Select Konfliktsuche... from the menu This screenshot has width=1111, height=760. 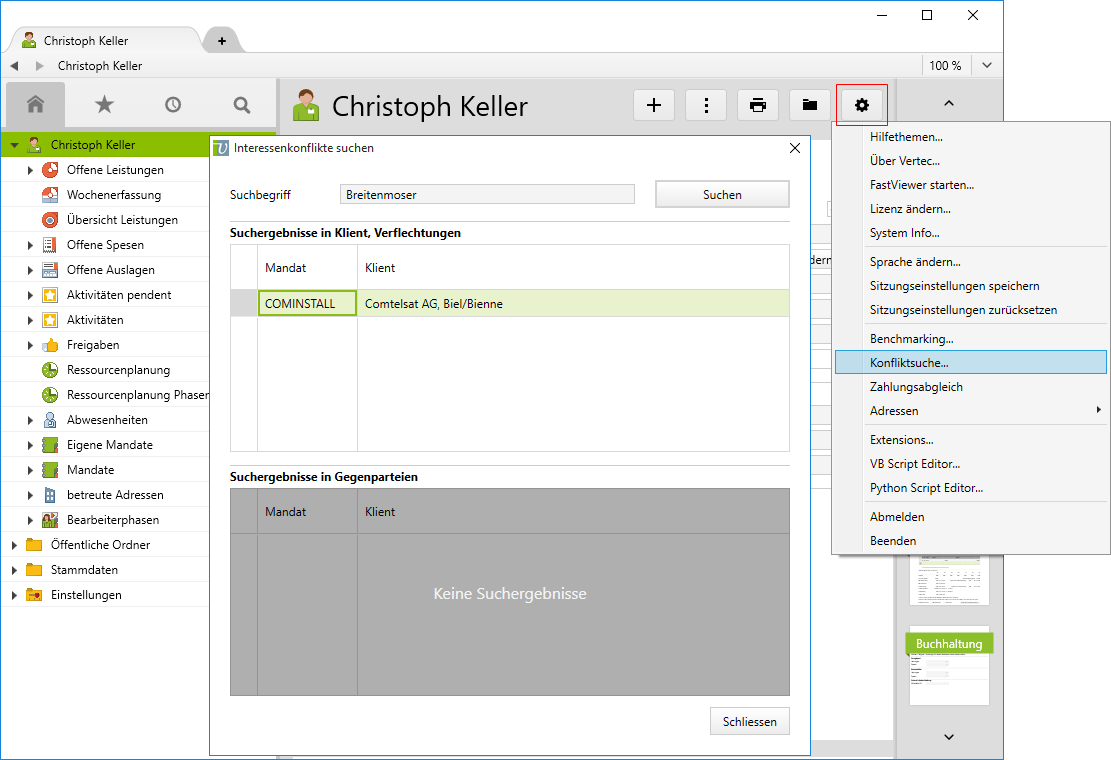pyautogui.click(x=909, y=363)
